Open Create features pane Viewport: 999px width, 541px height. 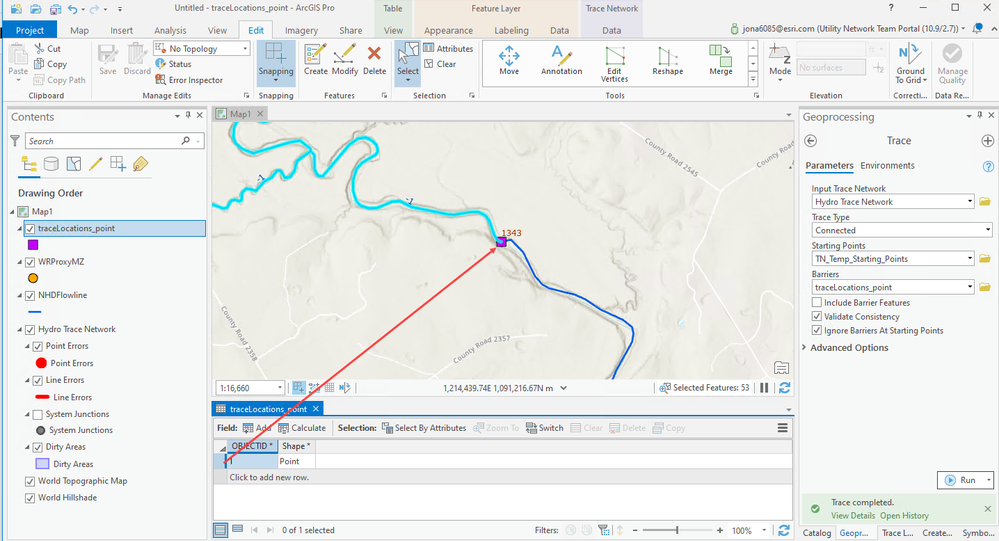(x=315, y=60)
